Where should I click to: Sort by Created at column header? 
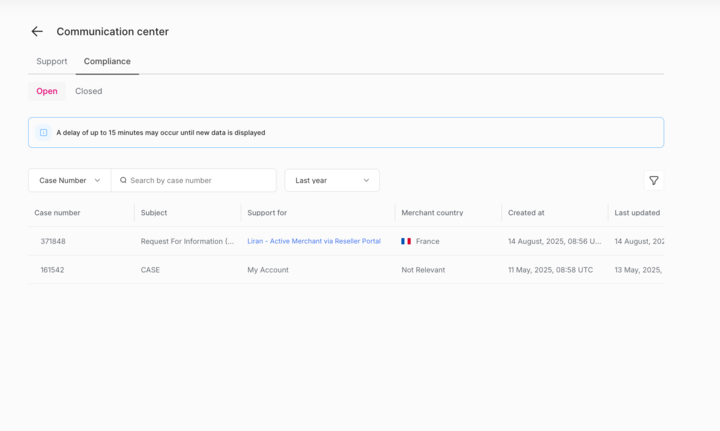point(526,213)
